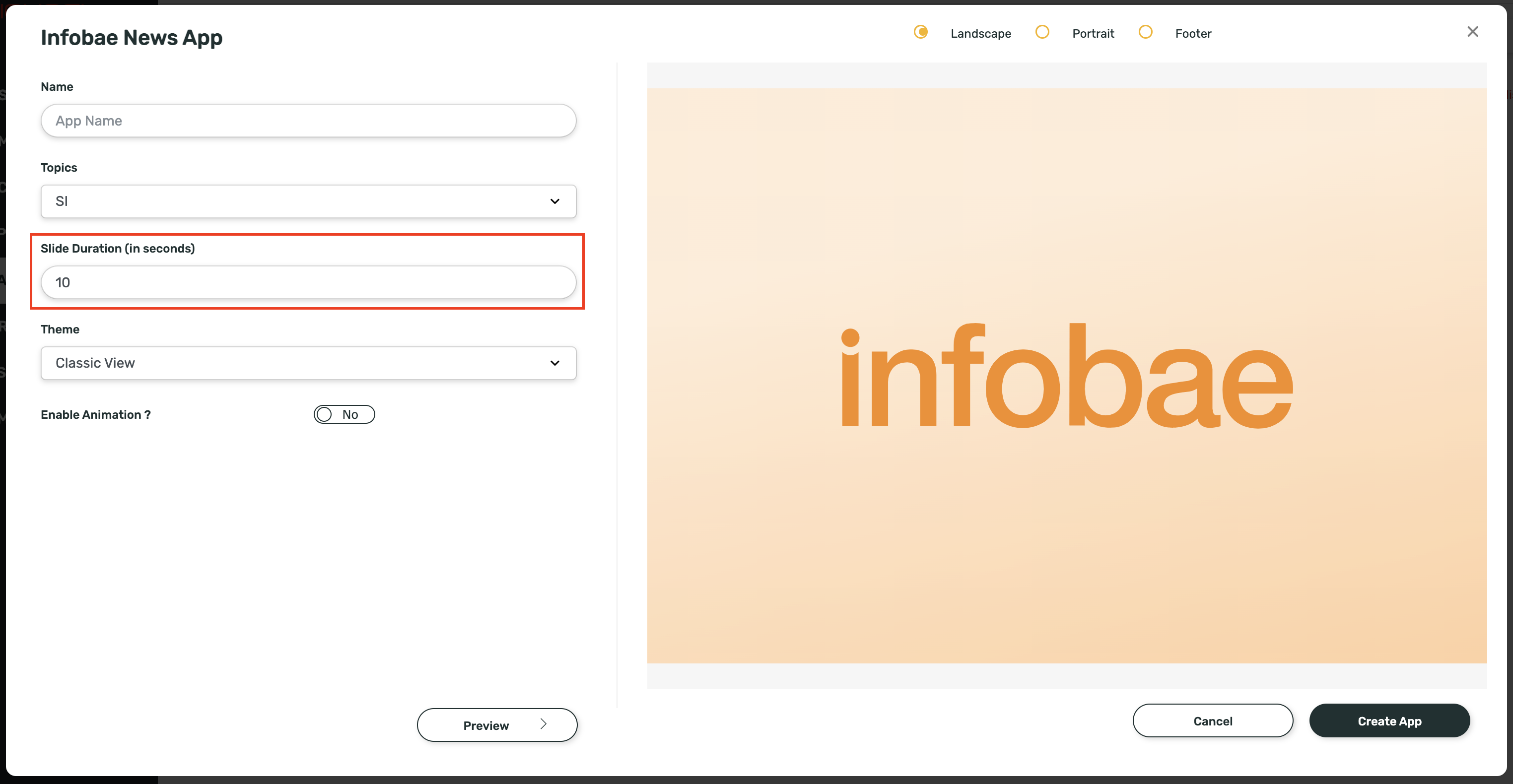Open the Theme dropdown showing Classic View
The height and width of the screenshot is (784, 1513).
pos(308,363)
